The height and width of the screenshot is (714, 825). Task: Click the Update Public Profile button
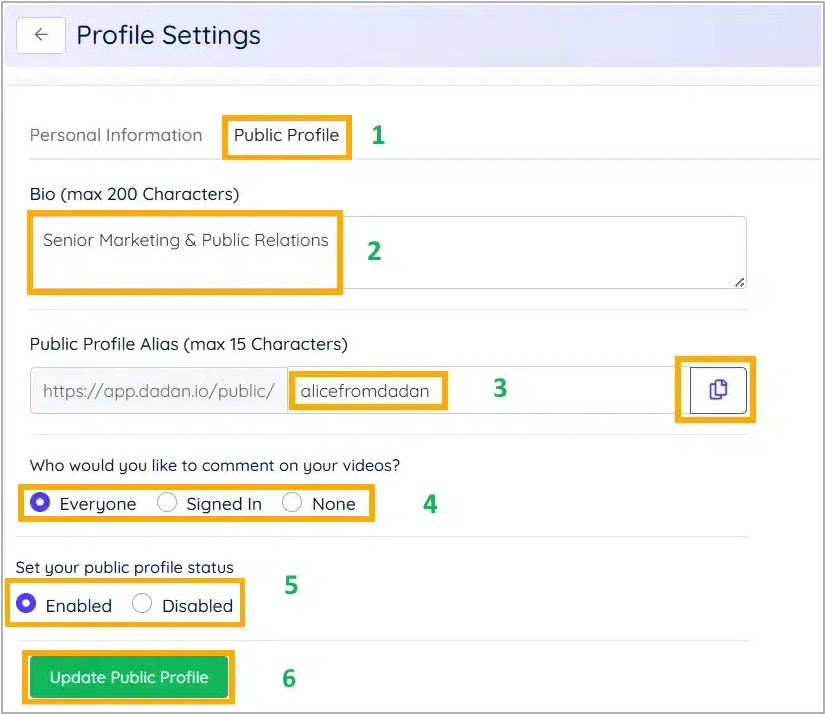tap(128, 677)
